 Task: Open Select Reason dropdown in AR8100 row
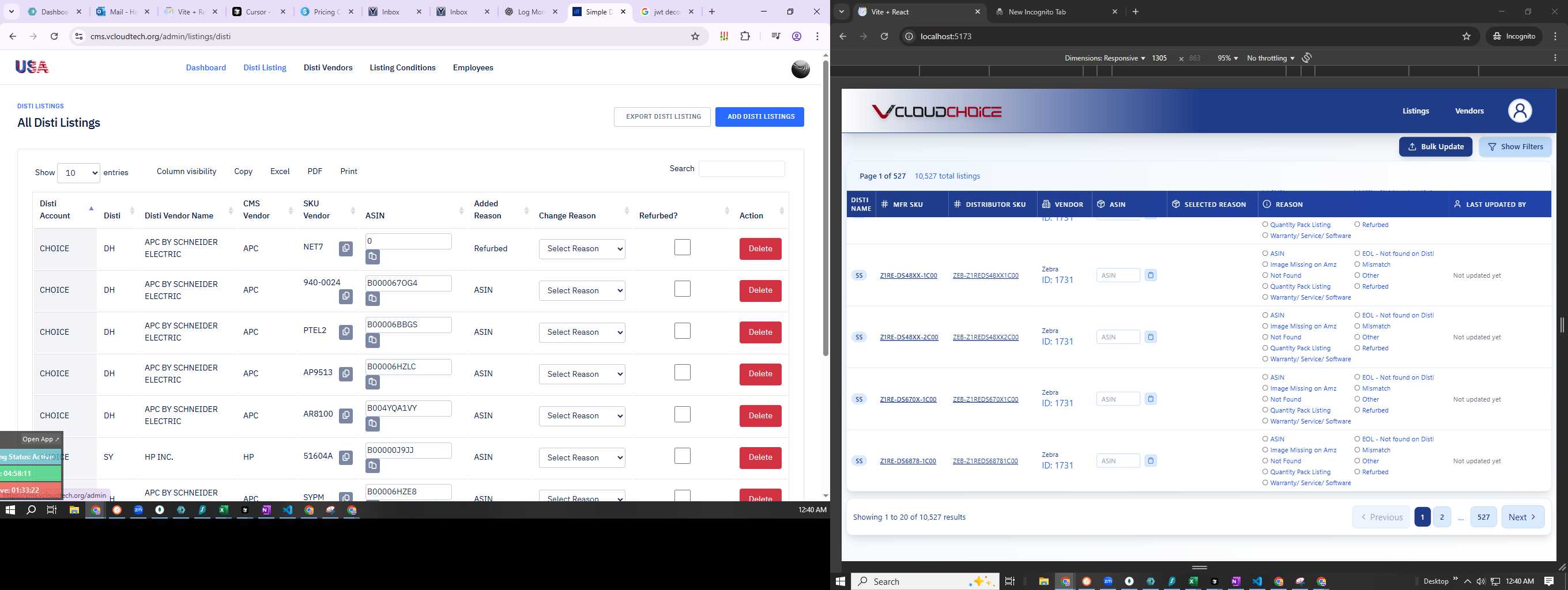pos(582,416)
